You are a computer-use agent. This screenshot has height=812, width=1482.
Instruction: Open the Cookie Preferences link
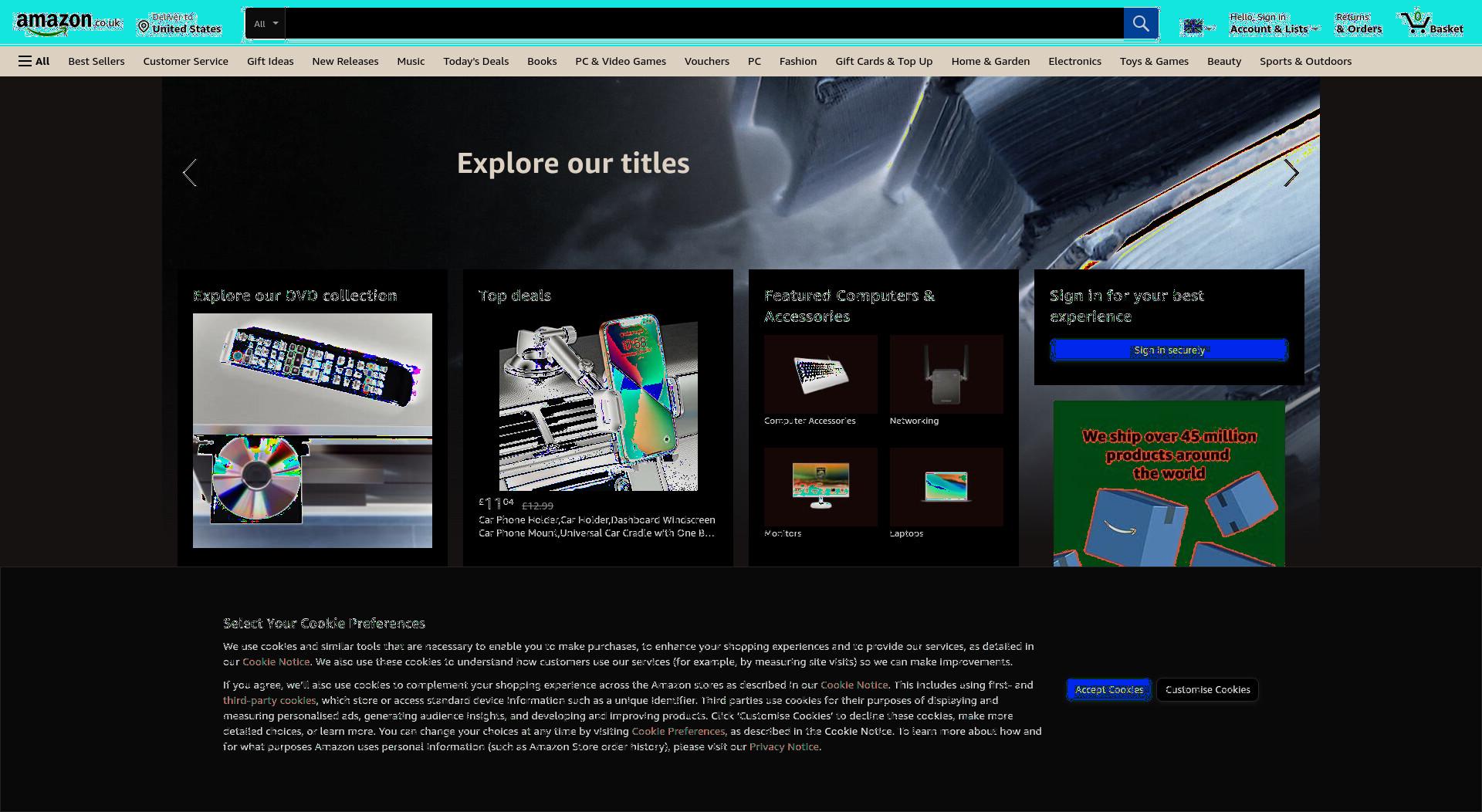click(x=678, y=732)
